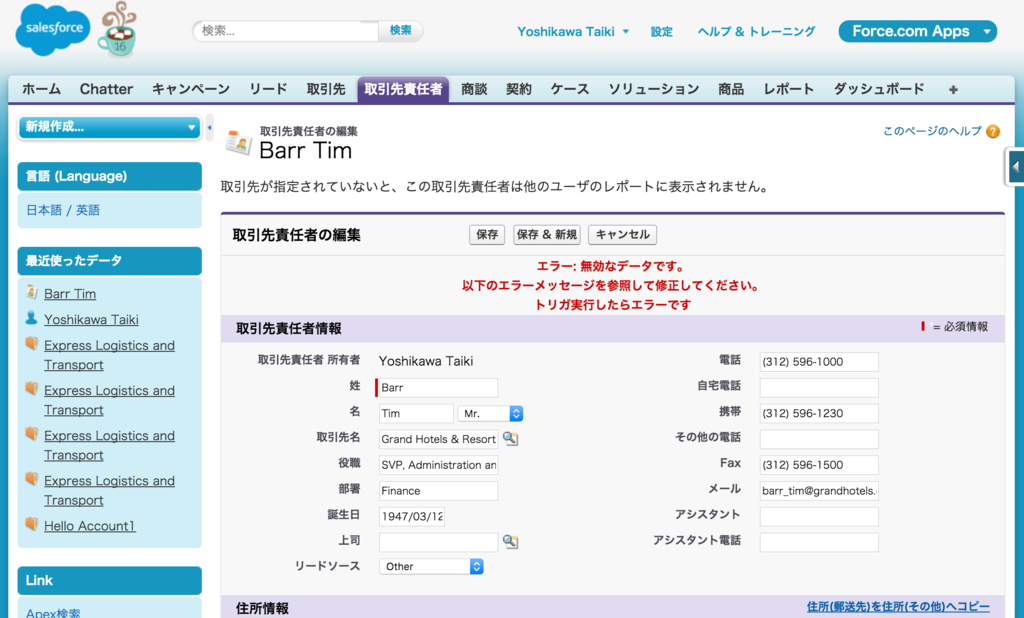Open the キャンペーン tab
This screenshot has height=618, width=1024.
191,89
